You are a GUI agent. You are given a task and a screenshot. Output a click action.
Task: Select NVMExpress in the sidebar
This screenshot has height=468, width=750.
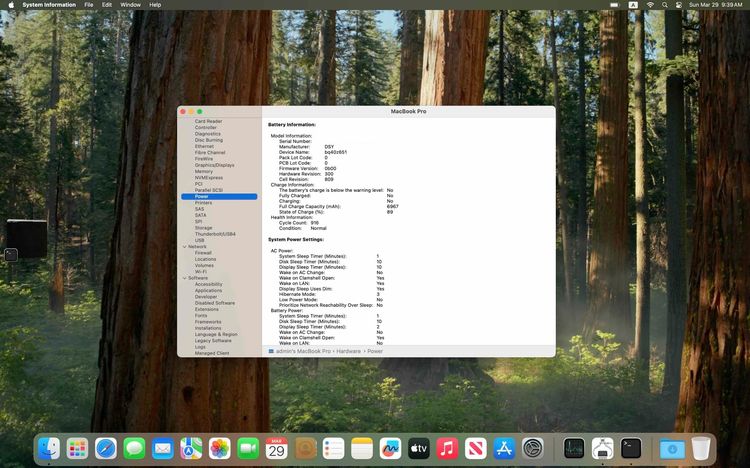[209, 178]
